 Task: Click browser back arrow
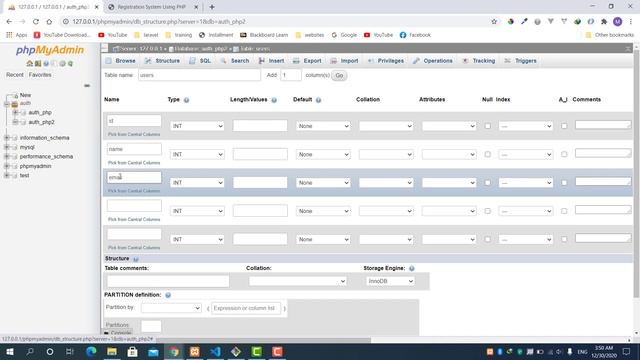9,22
